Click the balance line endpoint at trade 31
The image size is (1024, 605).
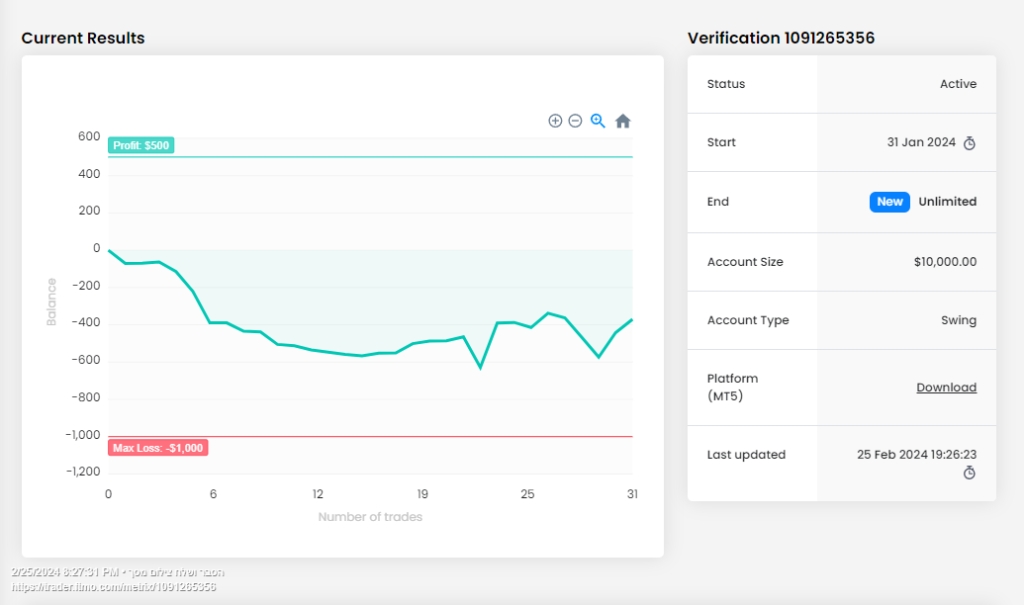click(631, 320)
